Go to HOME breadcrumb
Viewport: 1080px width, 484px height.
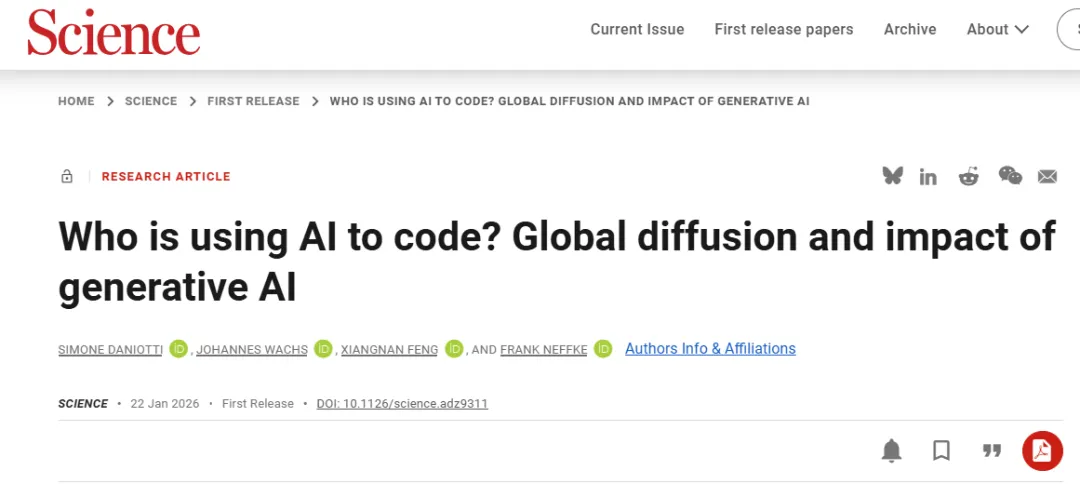(76, 101)
